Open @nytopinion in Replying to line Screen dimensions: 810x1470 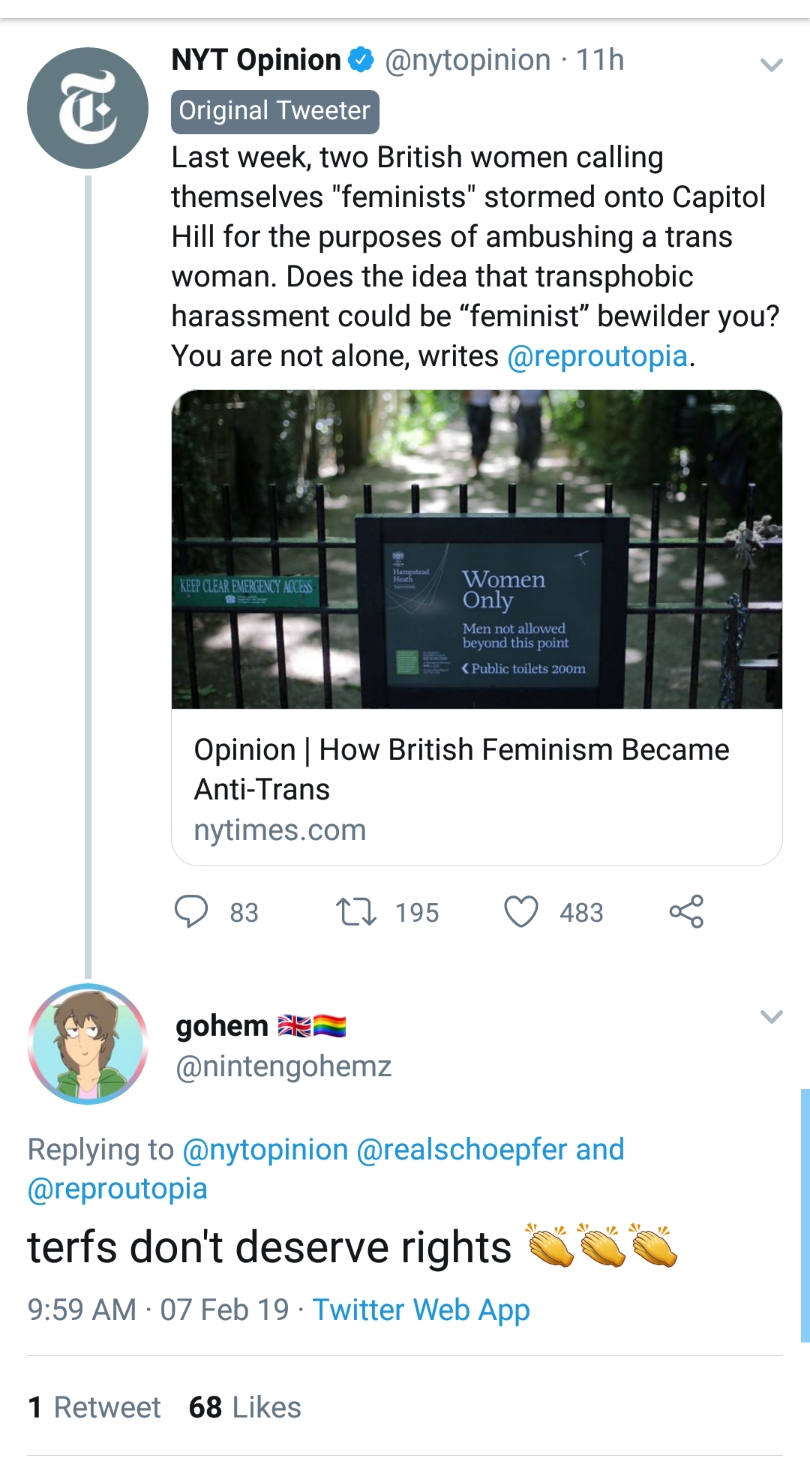(x=265, y=1149)
